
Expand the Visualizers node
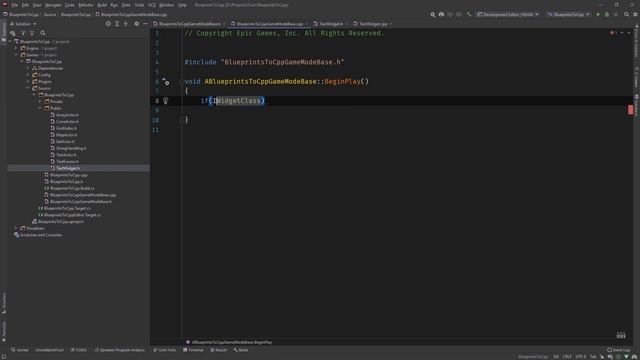point(16,228)
